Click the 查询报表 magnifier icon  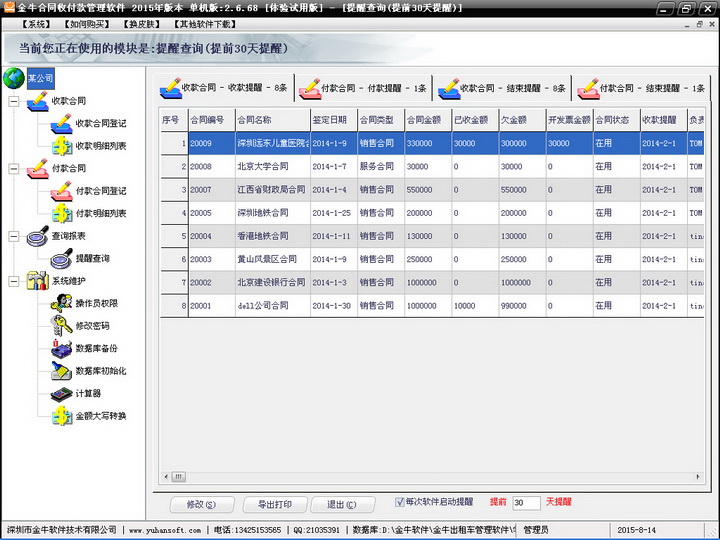point(38,236)
